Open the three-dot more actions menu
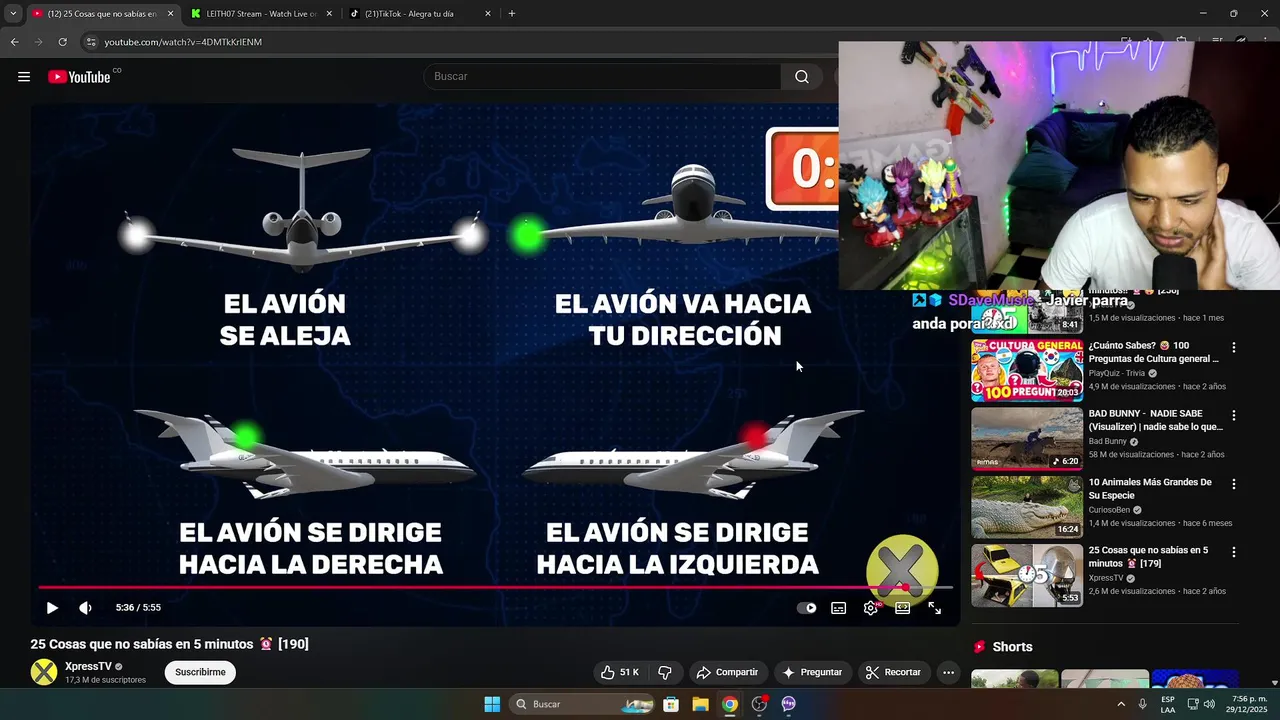 click(x=949, y=672)
